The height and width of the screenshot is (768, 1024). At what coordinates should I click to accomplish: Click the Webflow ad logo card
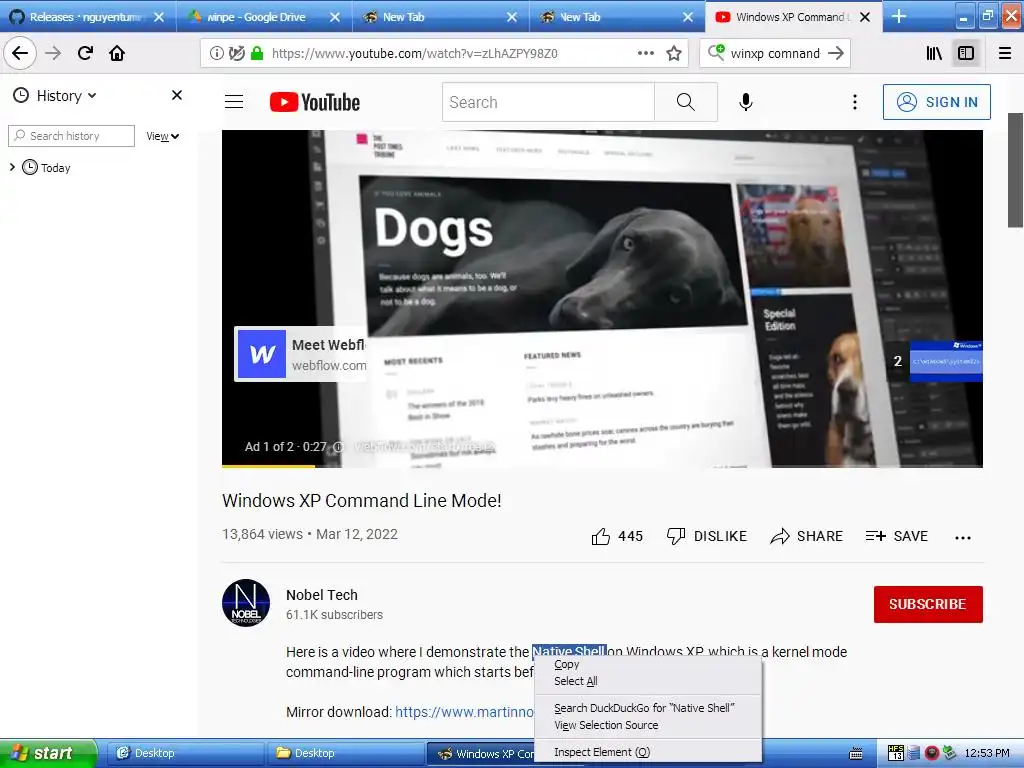(301, 354)
